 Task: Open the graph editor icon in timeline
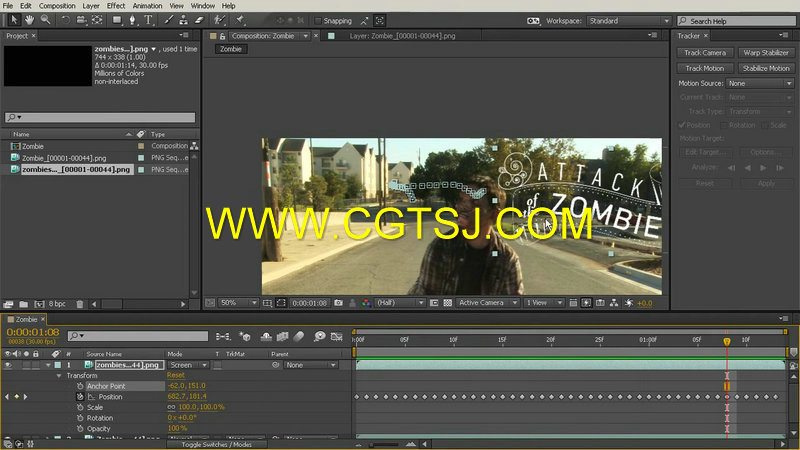click(336, 336)
